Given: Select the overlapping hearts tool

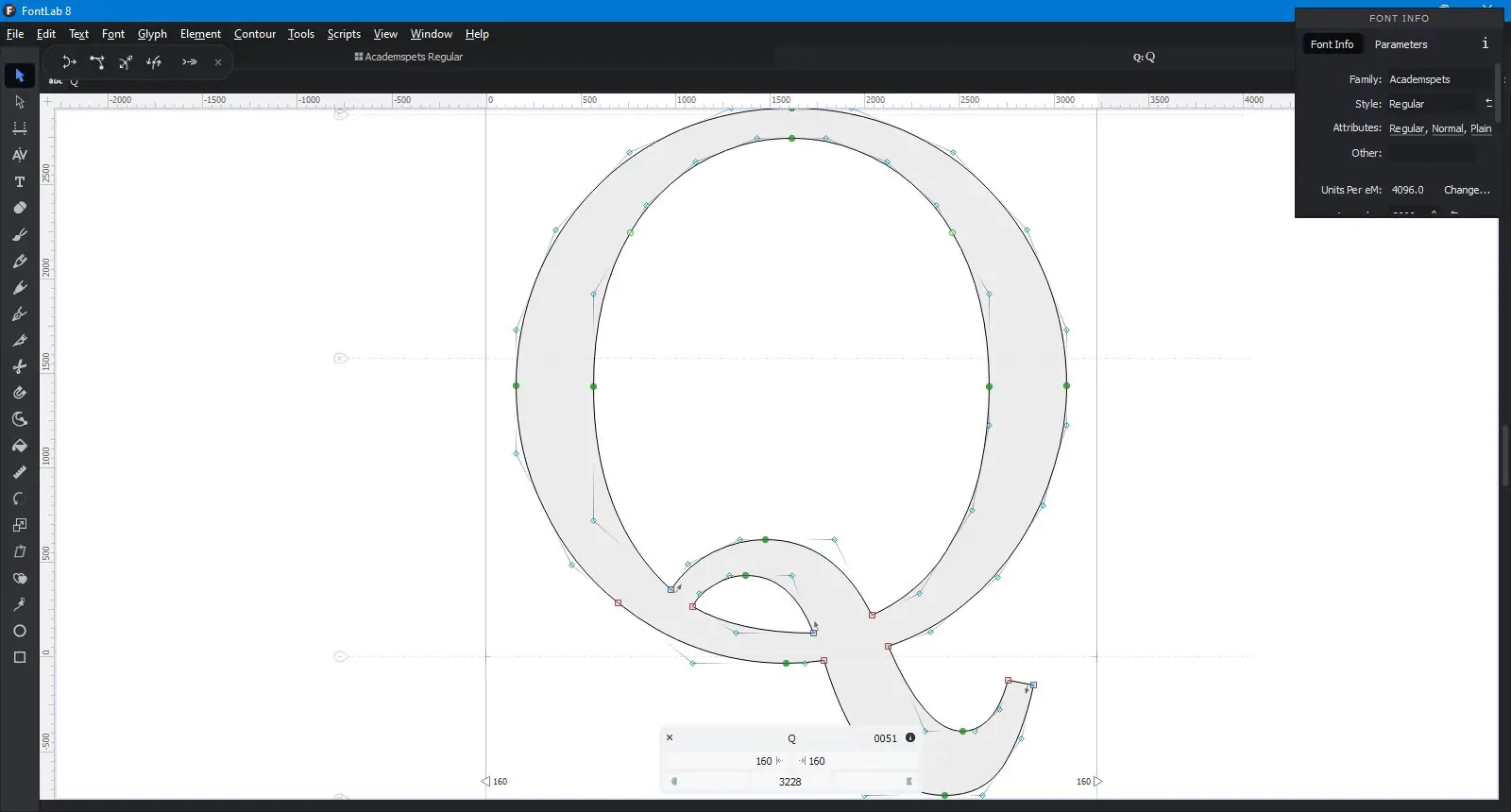Looking at the screenshot, I should 20,578.
